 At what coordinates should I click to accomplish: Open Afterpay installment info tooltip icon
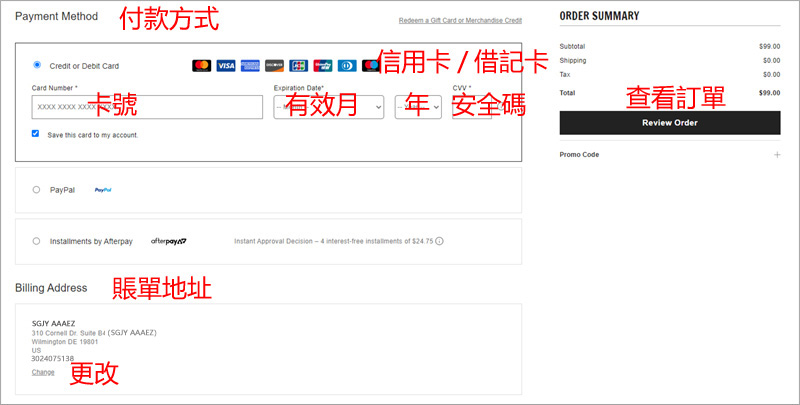[x=439, y=241]
